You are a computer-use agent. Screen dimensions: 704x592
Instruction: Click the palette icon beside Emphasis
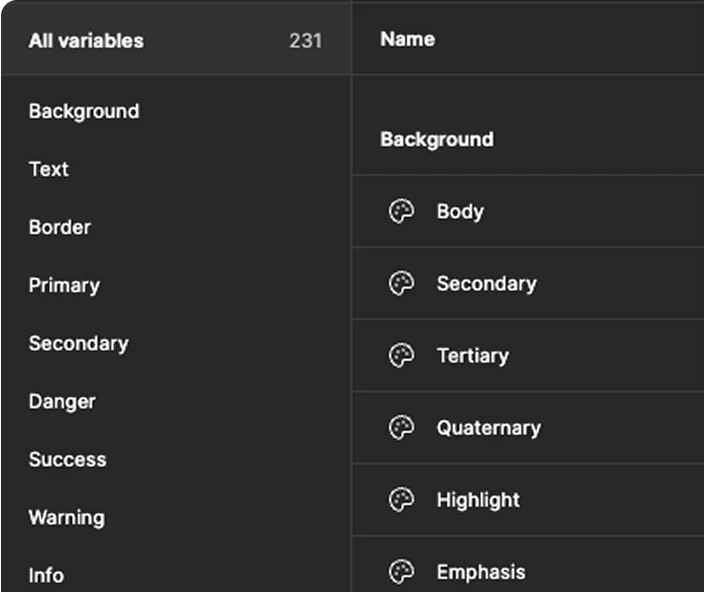(x=401, y=572)
